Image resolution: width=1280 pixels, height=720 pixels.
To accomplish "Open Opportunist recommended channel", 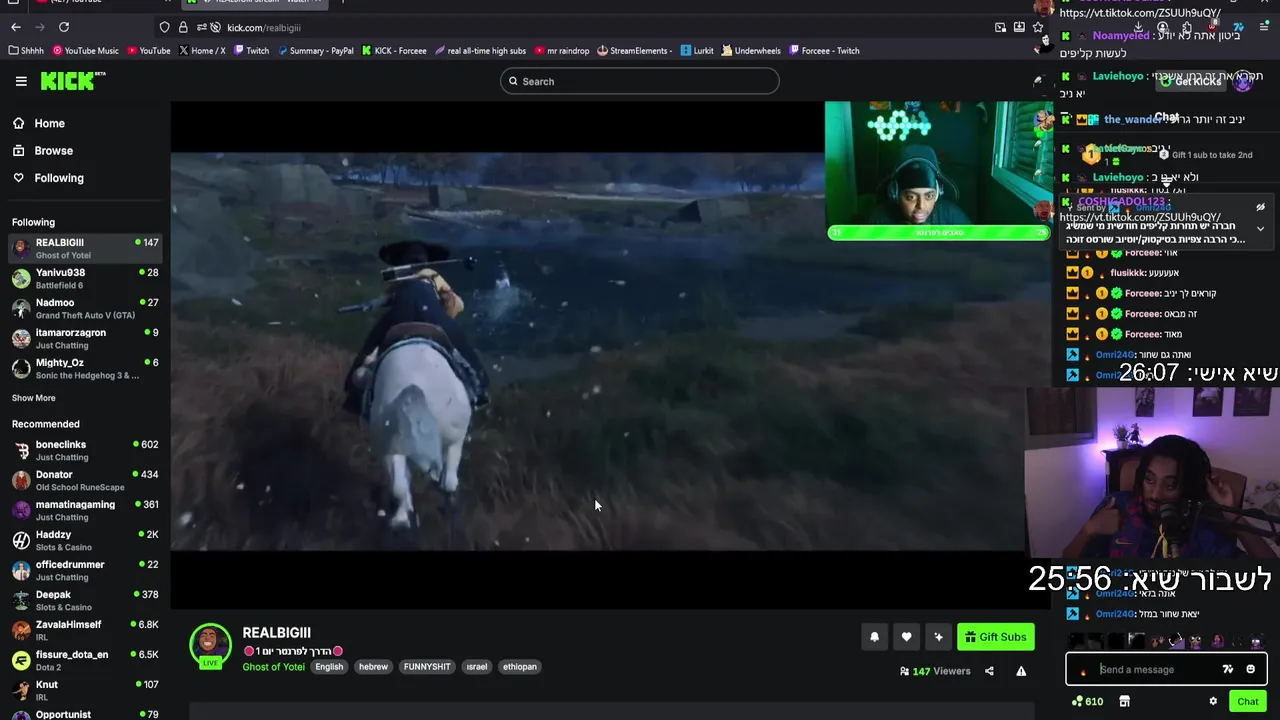I will pyautogui.click(x=84, y=714).
